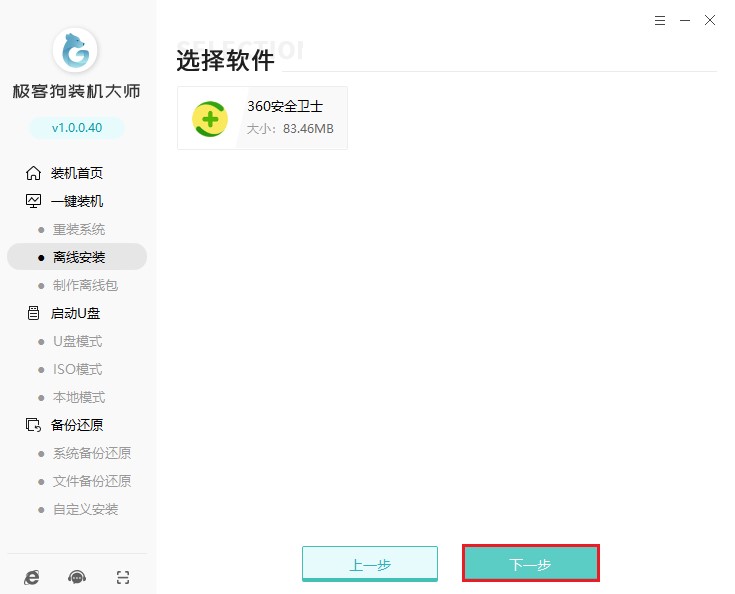Click the monitor icon beside 一键装机

(x=33, y=201)
